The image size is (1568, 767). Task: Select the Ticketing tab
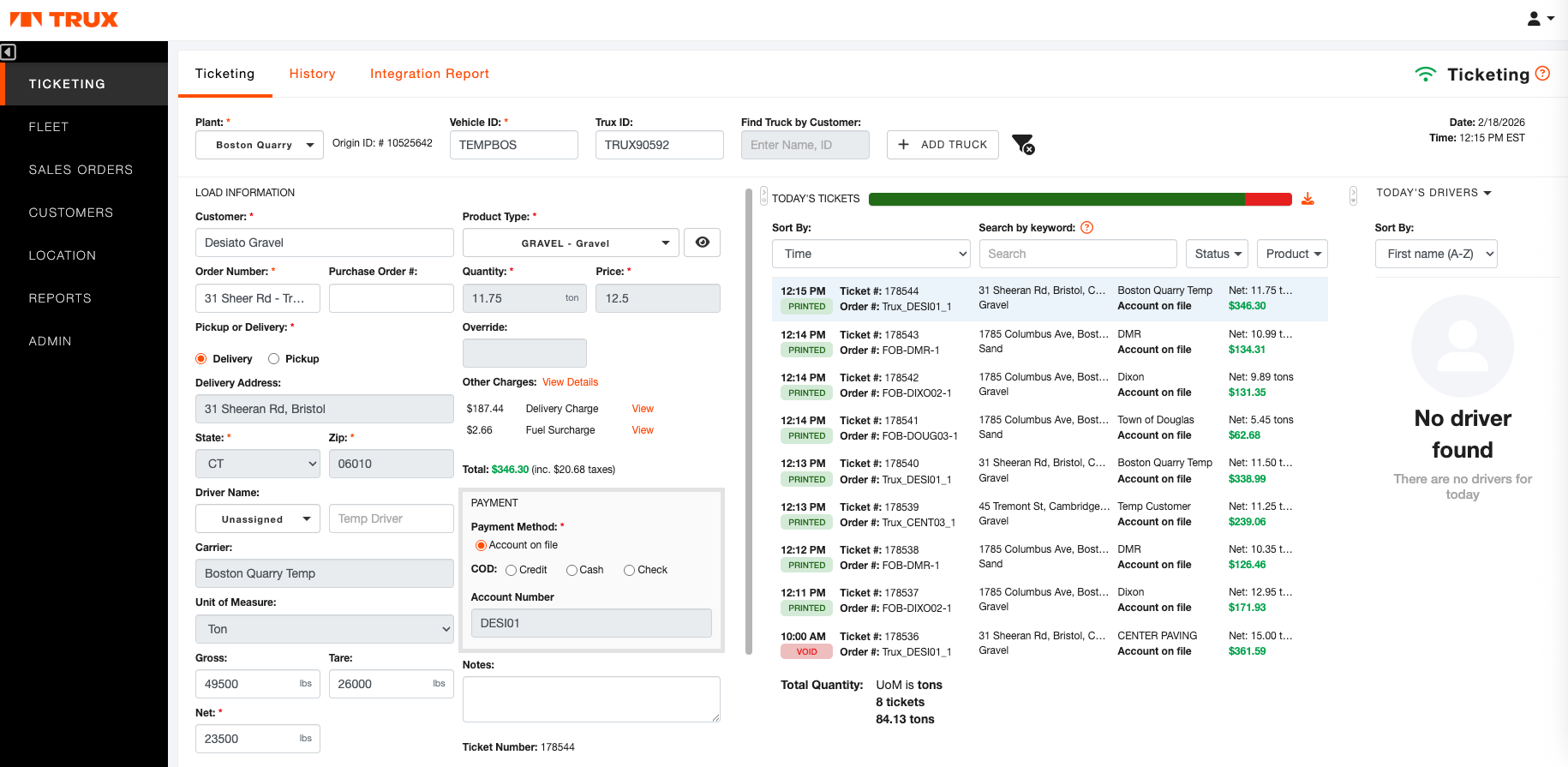point(224,74)
